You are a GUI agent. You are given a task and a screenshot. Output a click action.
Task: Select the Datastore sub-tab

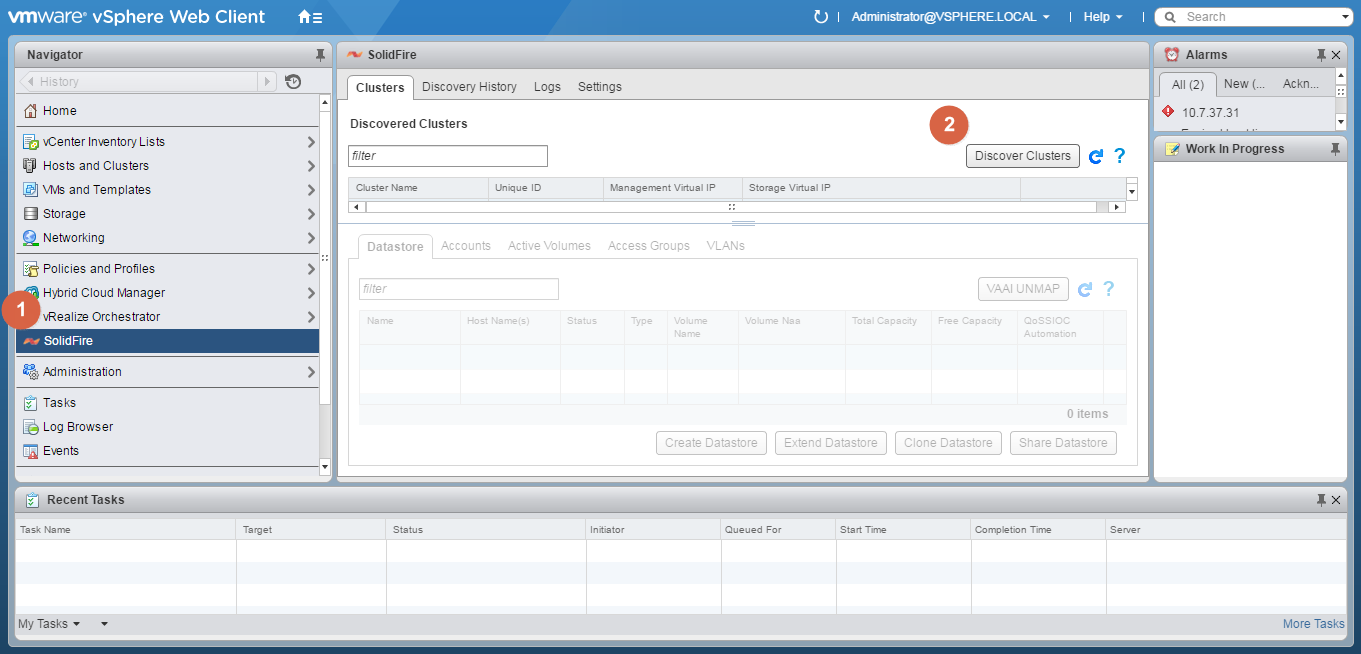(395, 247)
